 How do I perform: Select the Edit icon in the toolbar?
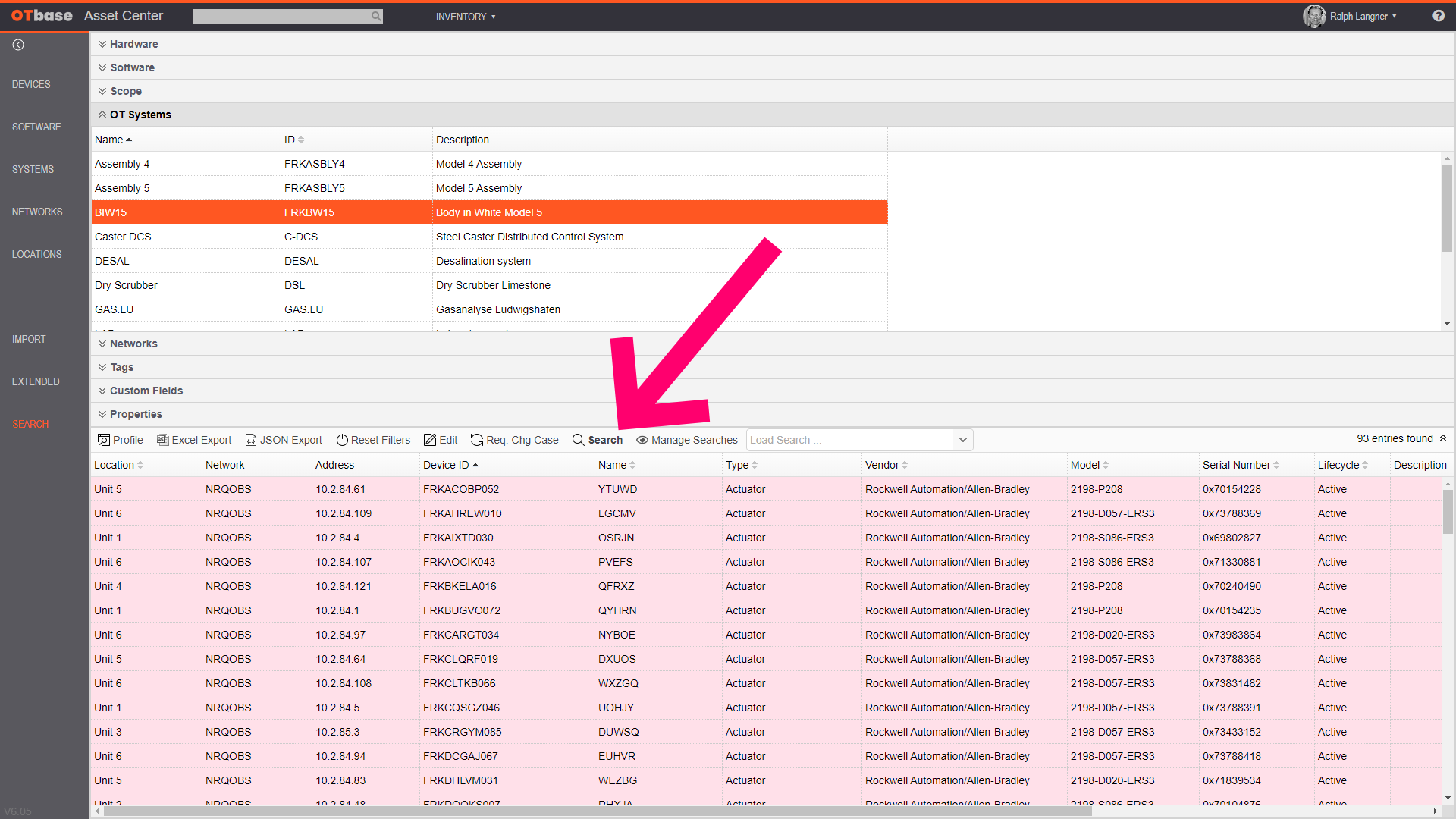pyautogui.click(x=441, y=440)
